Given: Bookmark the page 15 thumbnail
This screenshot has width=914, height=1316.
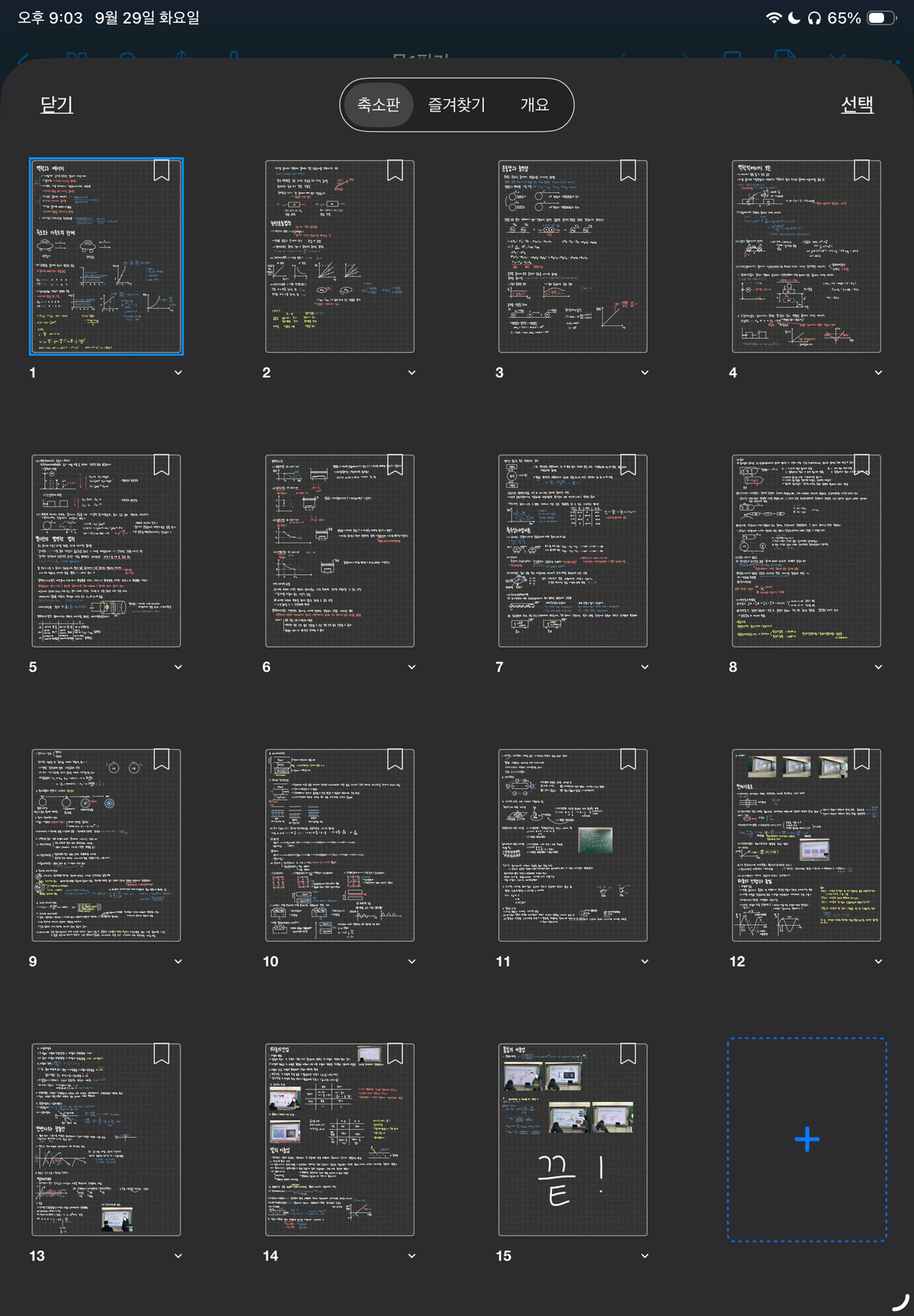Looking at the screenshot, I should [x=628, y=1054].
